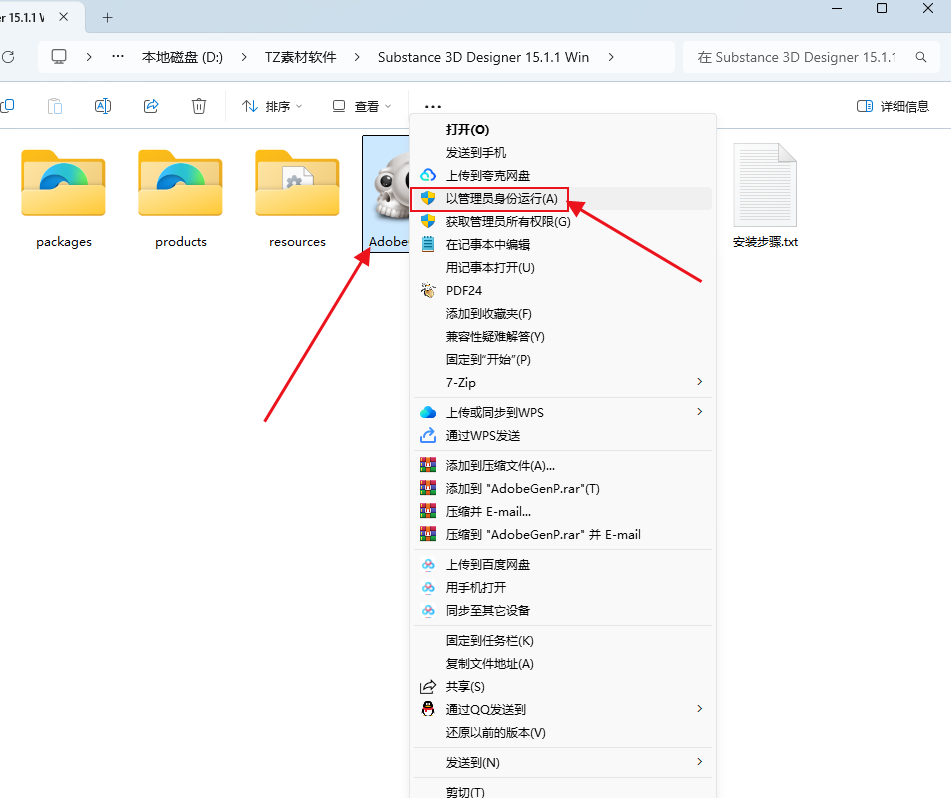
Task: Choose 固定到任务栏(K) menu item
Action: (x=563, y=641)
